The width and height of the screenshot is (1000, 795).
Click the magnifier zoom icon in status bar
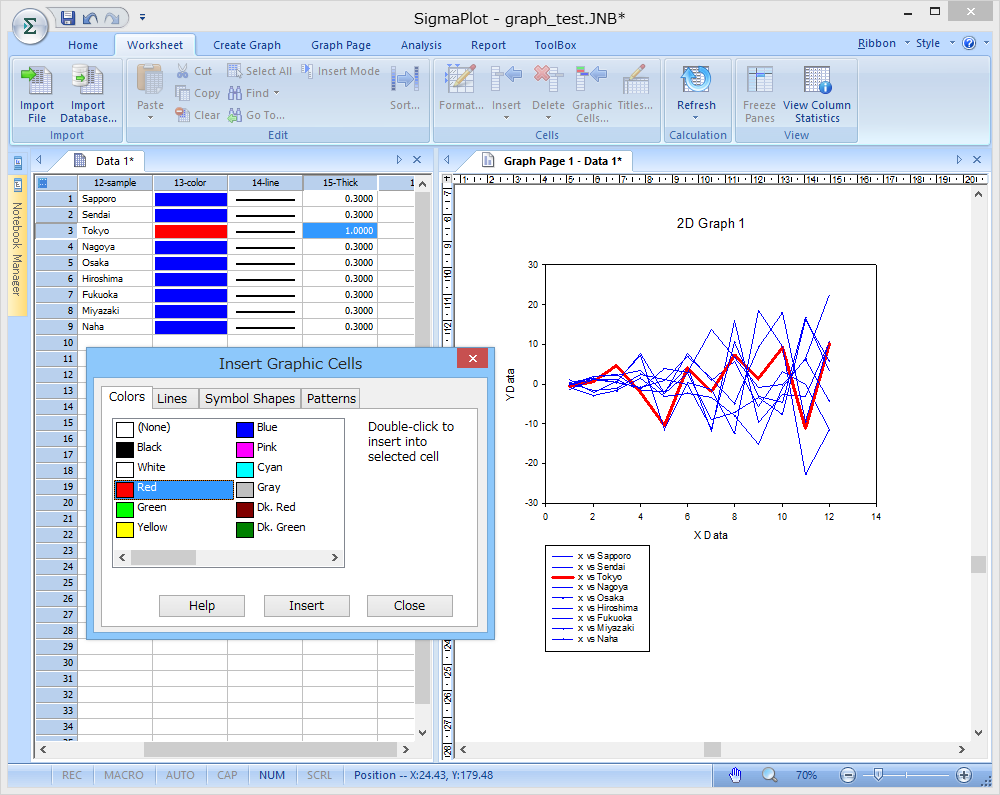[769, 775]
